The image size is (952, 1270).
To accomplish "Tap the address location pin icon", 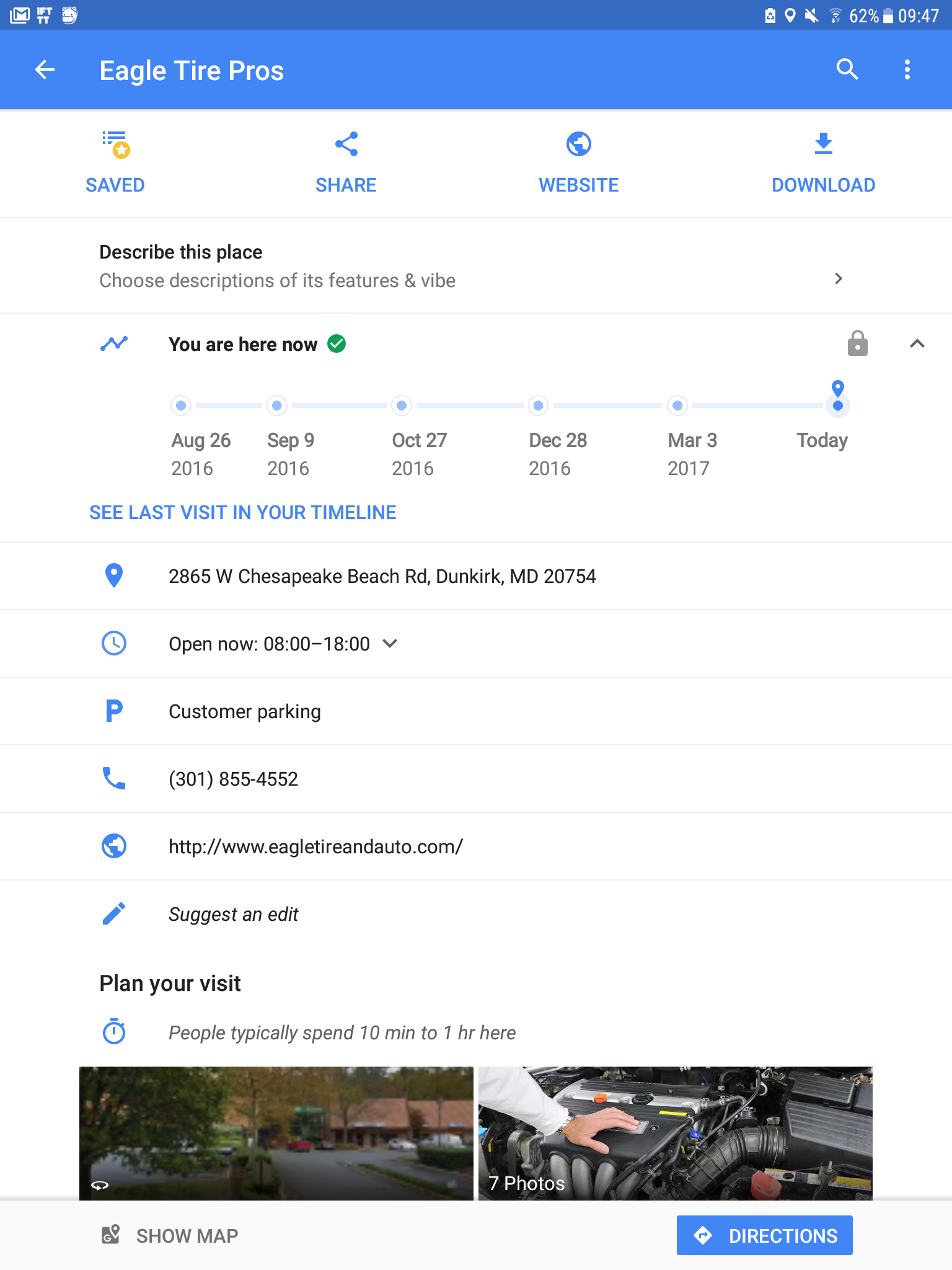I will (114, 575).
